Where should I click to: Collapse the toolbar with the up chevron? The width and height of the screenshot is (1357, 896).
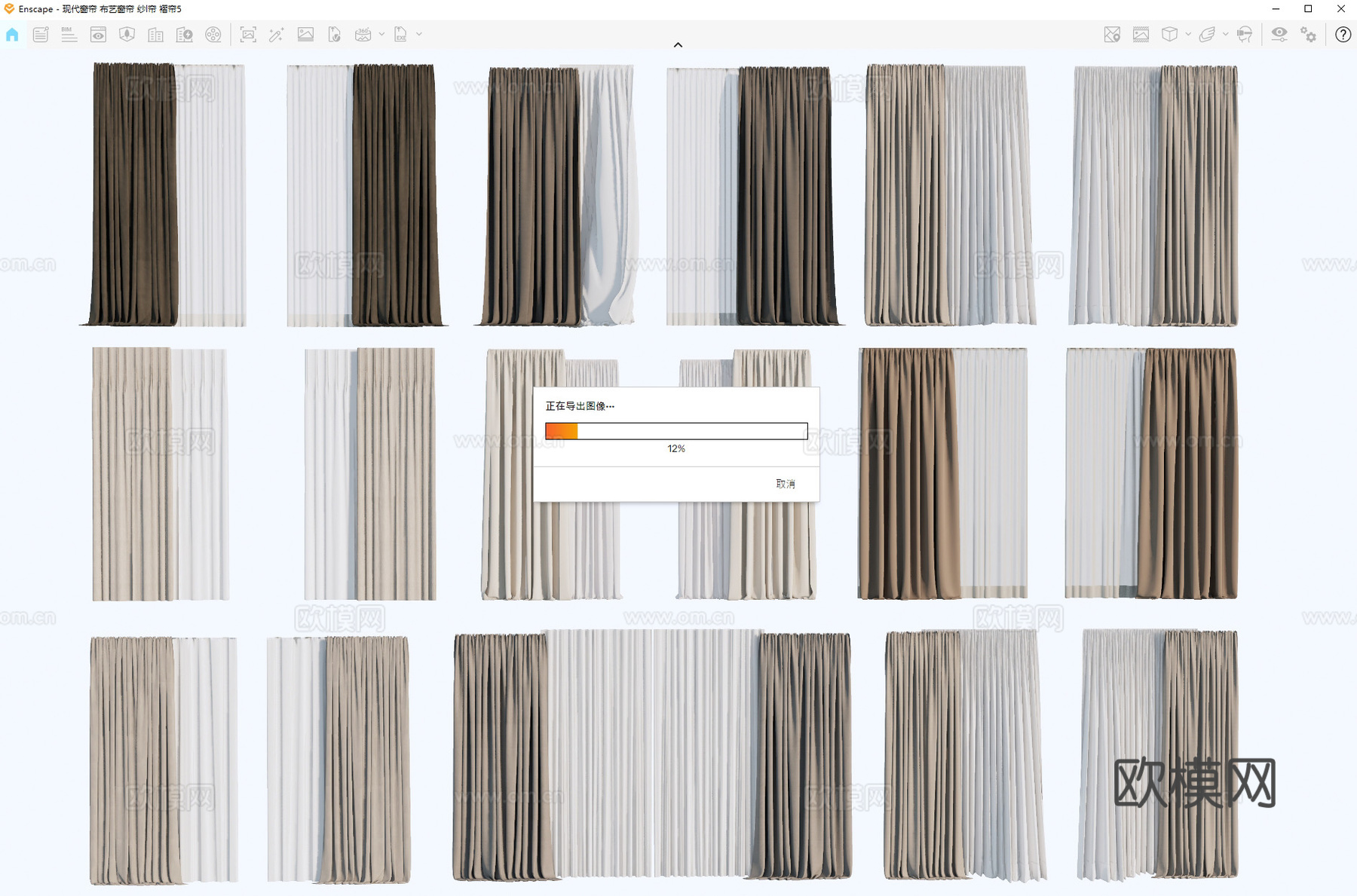coord(678,45)
